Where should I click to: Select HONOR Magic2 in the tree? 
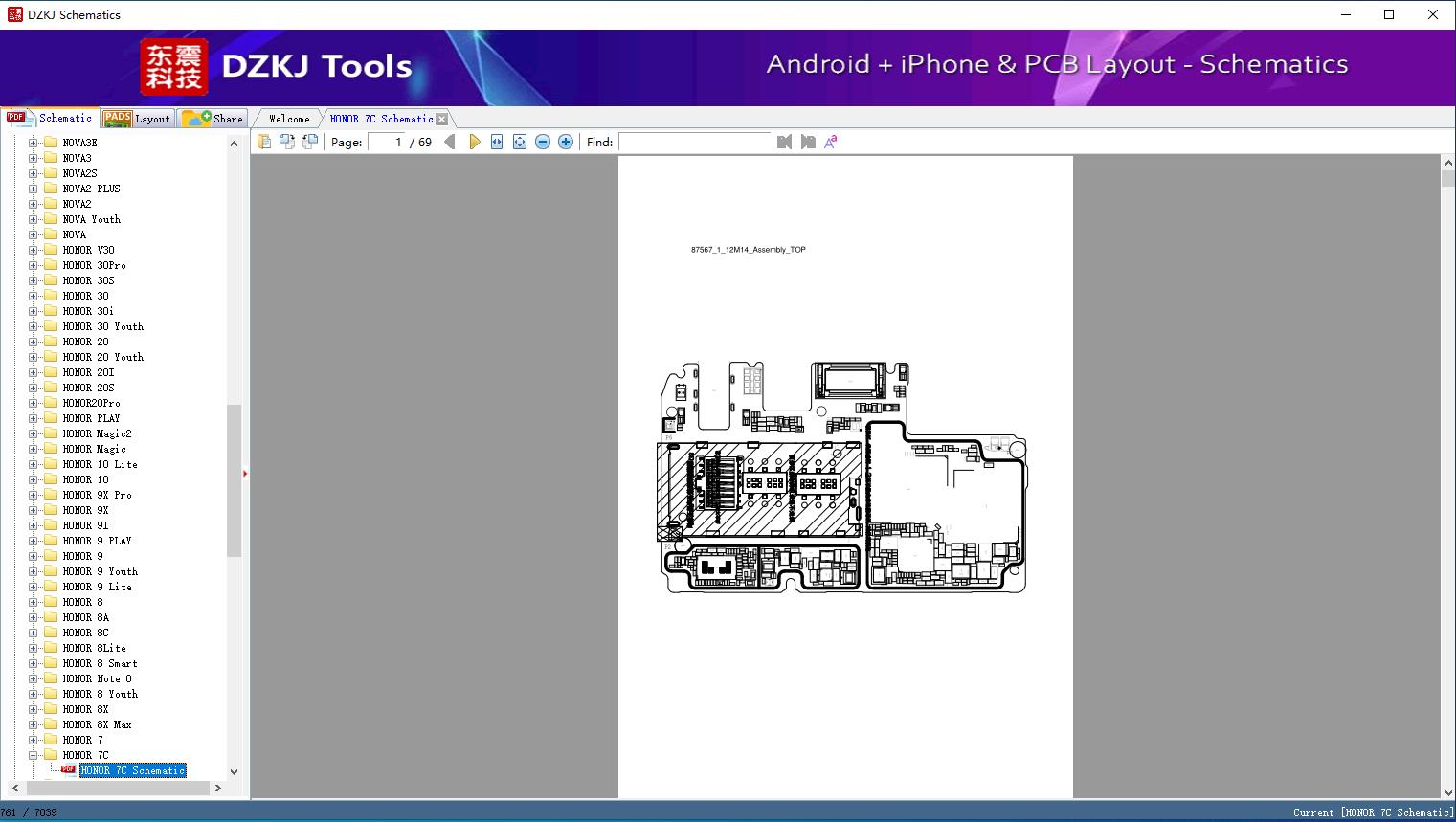pyautogui.click(x=97, y=433)
